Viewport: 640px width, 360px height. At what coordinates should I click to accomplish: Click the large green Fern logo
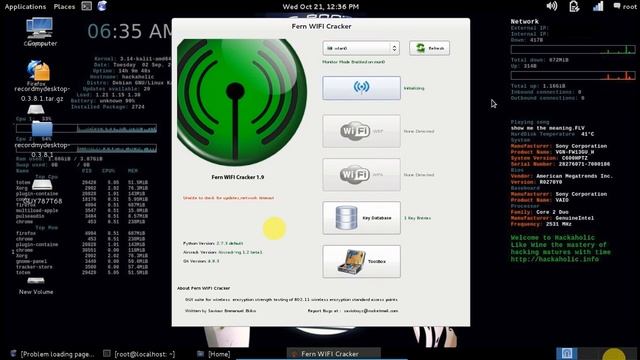242,102
